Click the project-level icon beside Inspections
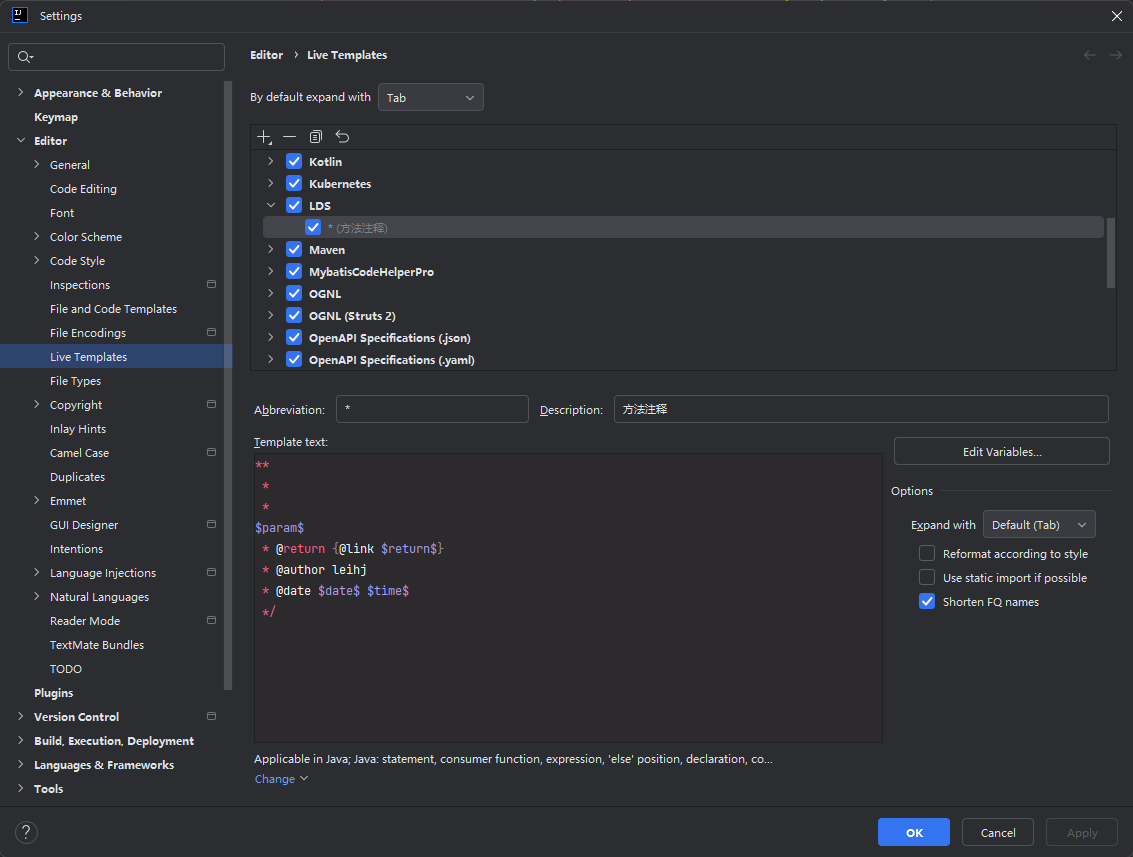This screenshot has height=857, width=1133. [211, 285]
